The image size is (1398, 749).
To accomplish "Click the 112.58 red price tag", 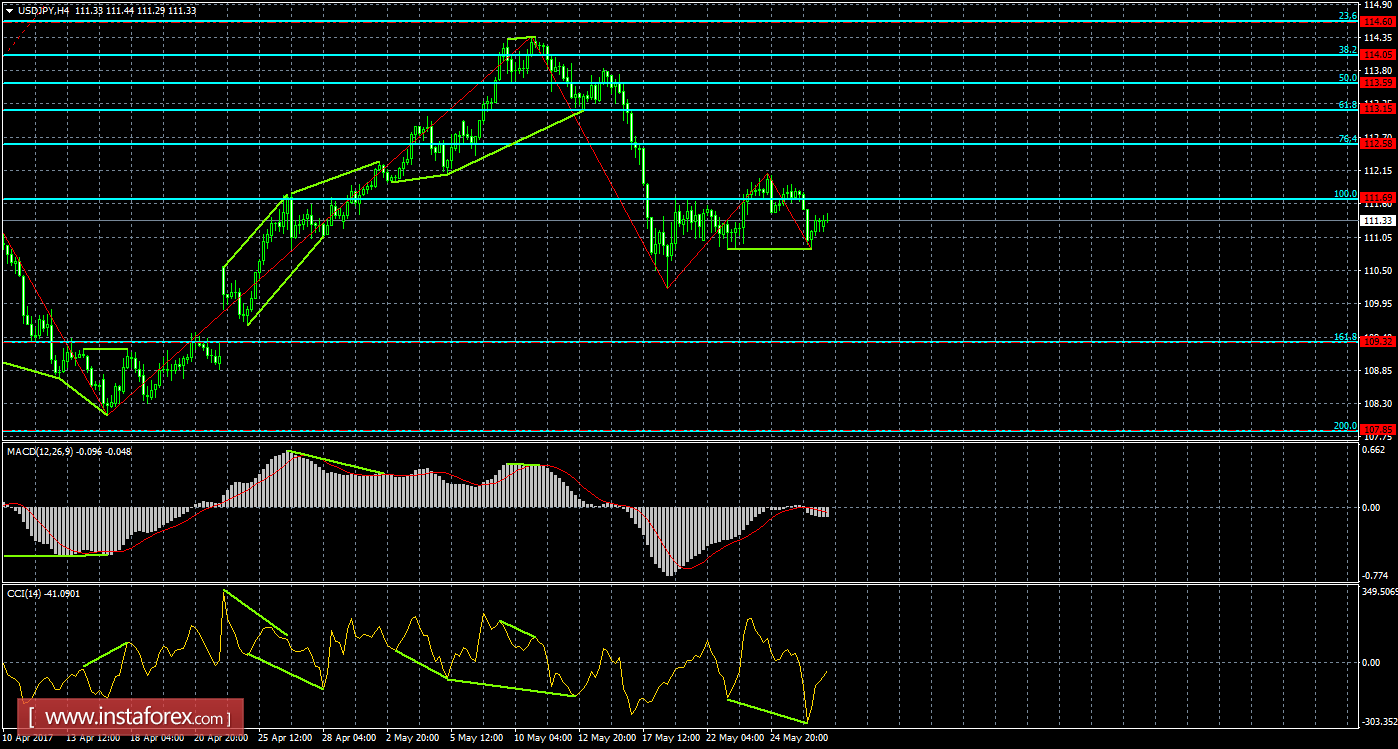I will pos(1379,144).
